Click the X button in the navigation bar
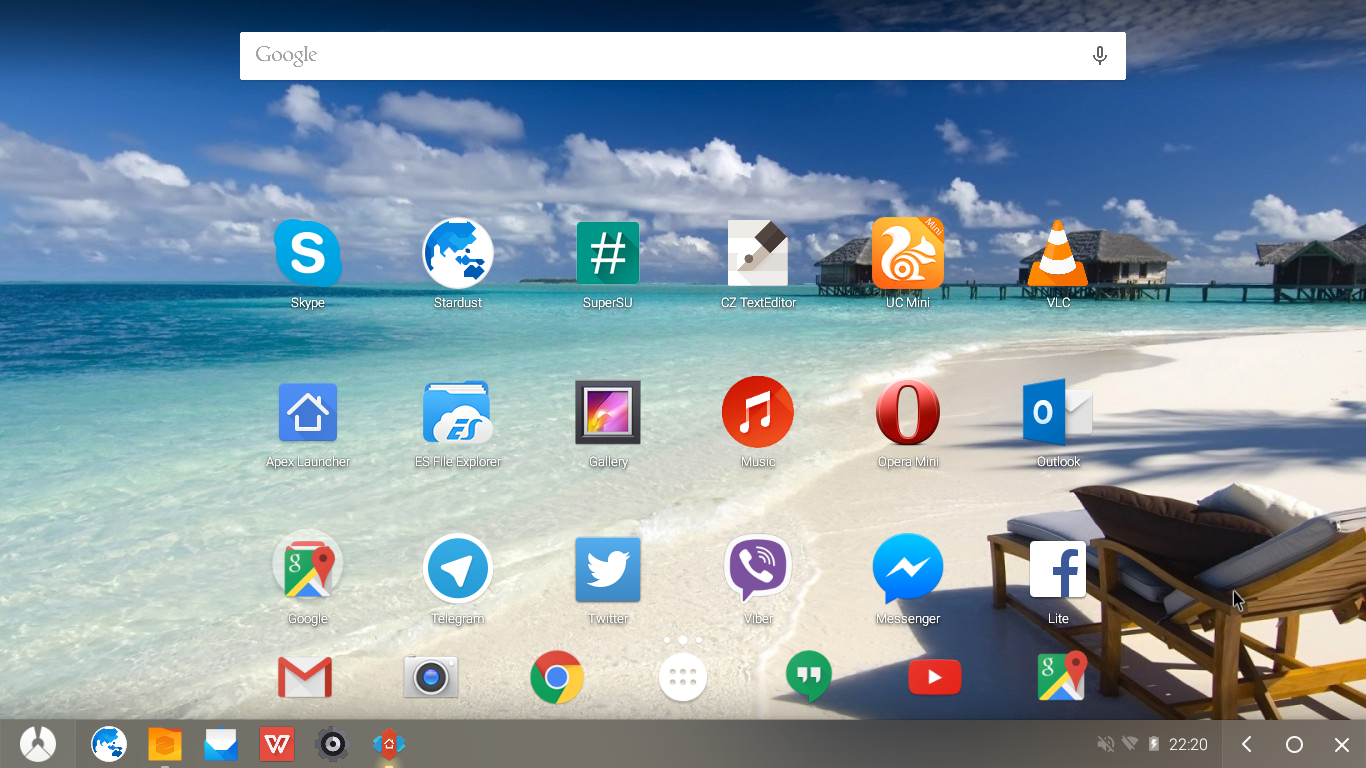Screen dimensions: 1366x768 click(1342, 744)
